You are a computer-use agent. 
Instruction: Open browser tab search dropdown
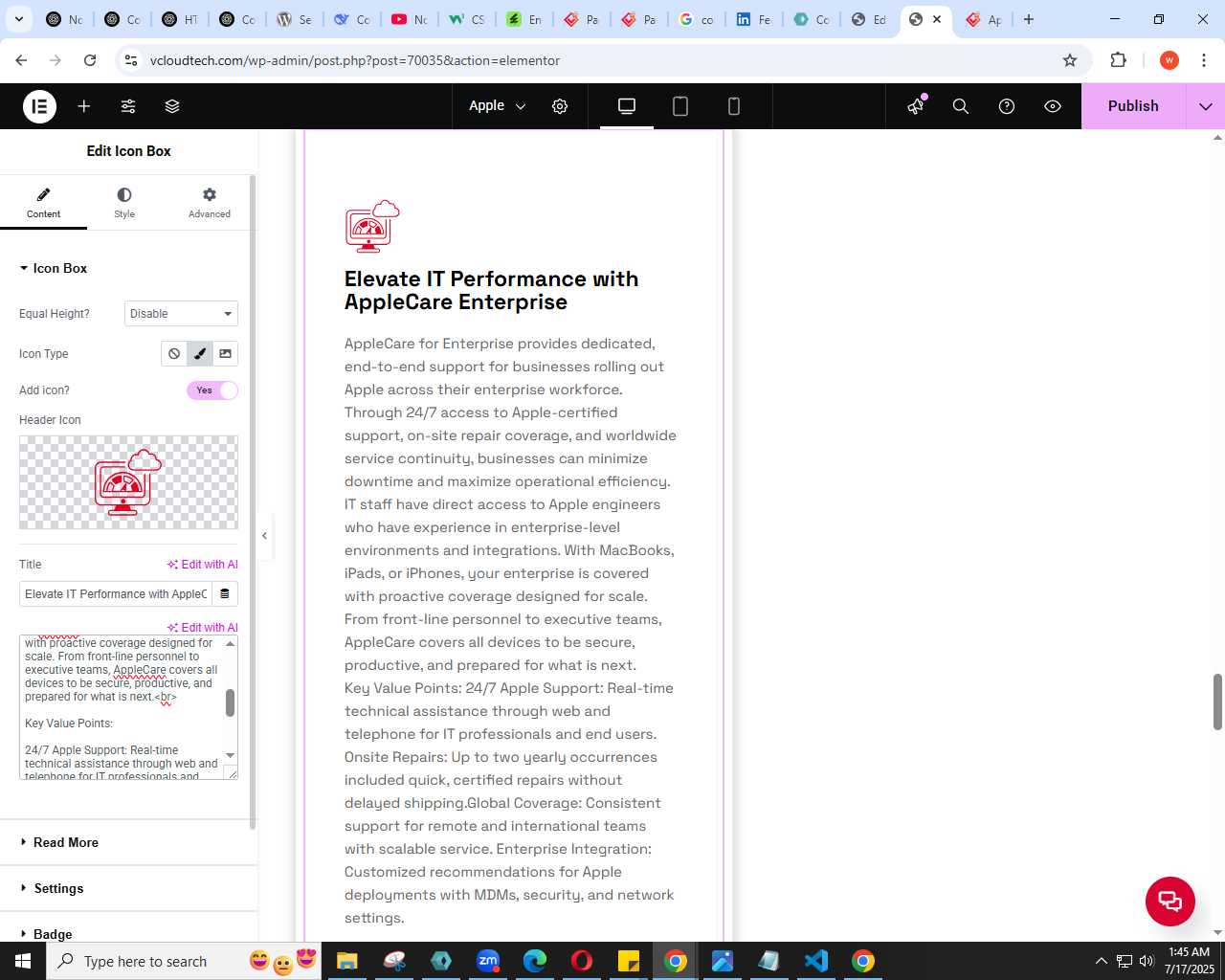point(18,19)
